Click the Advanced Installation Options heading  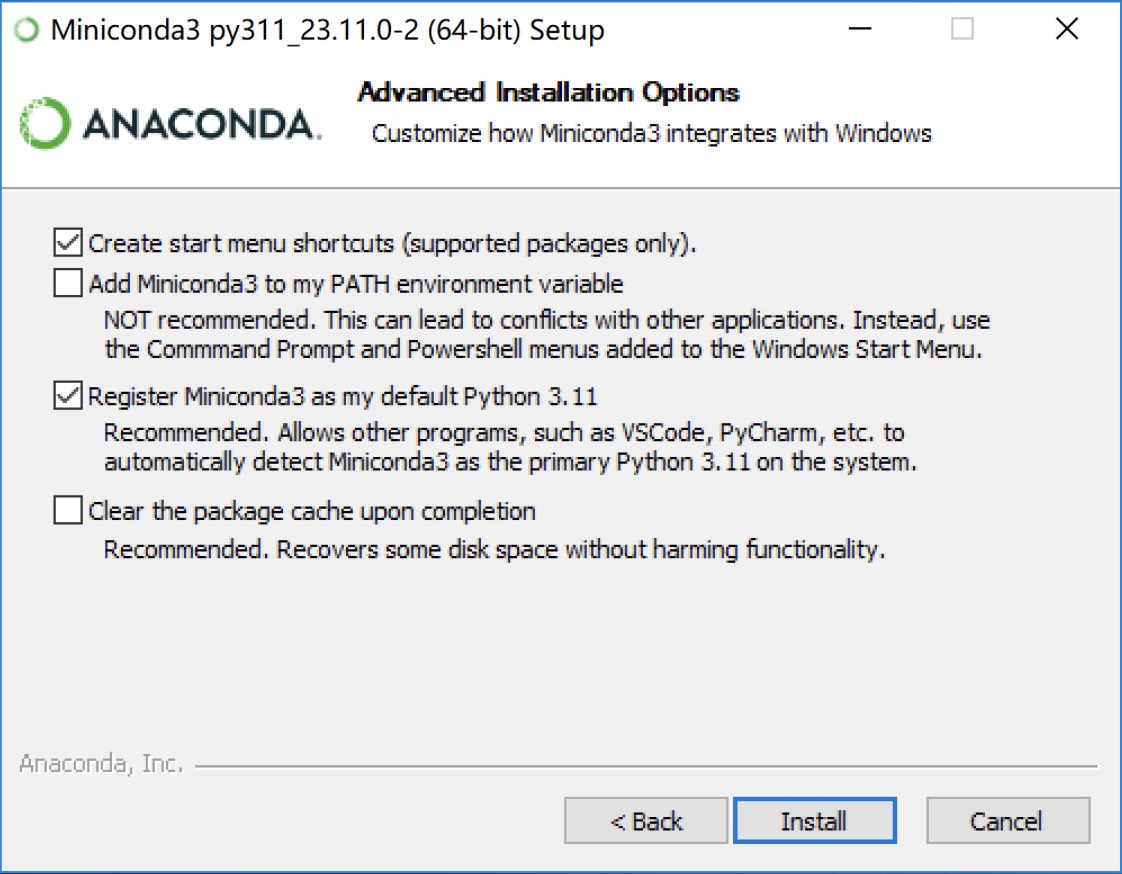(548, 92)
